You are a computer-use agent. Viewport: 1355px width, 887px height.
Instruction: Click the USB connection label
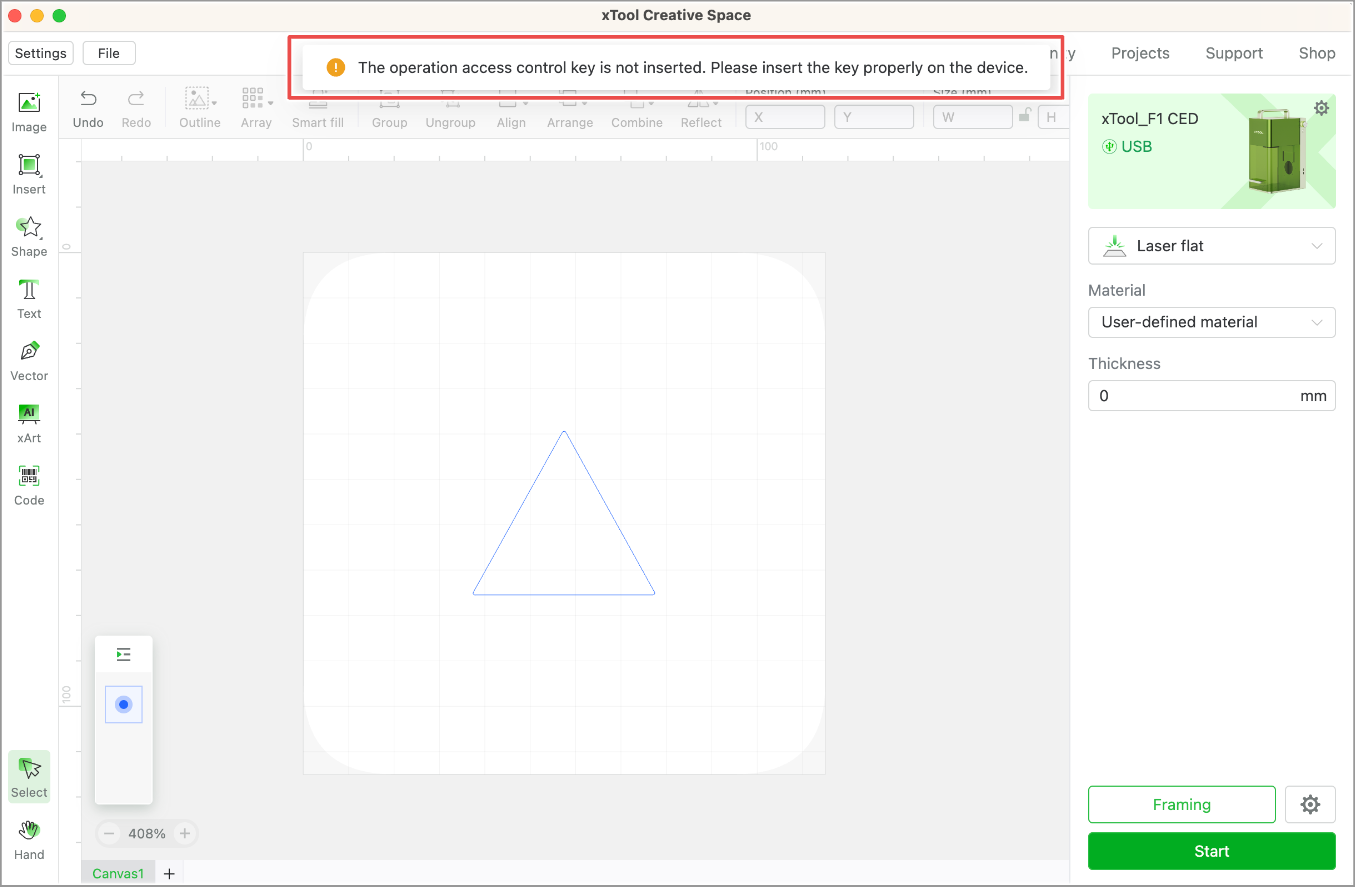coord(1127,147)
